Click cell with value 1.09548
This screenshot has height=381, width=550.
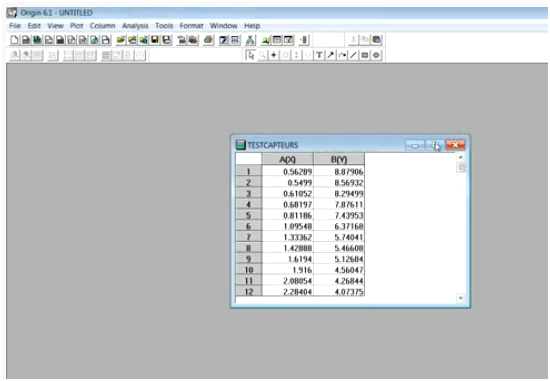(287, 226)
